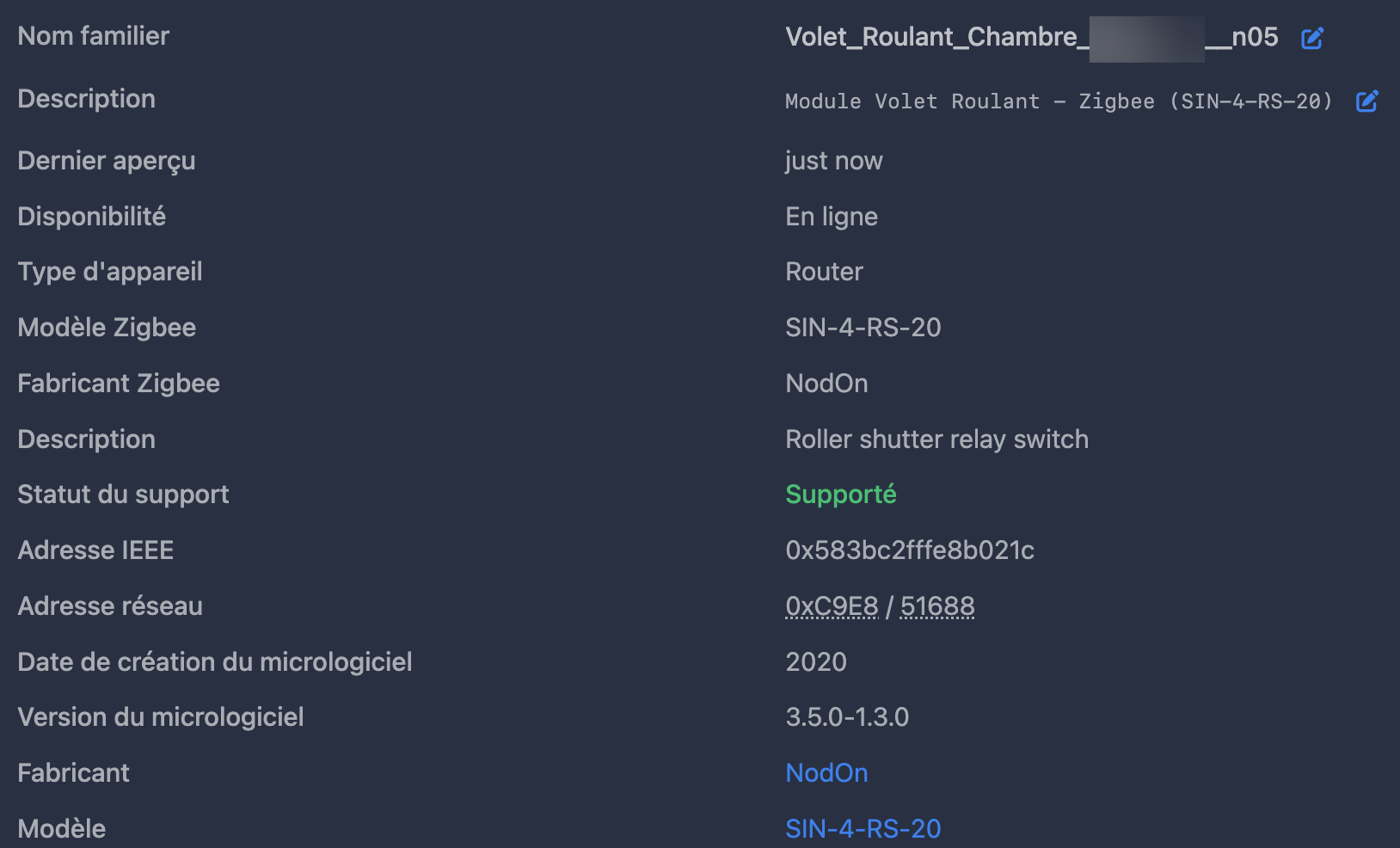Image resolution: width=1400 pixels, height=848 pixels.
Task: Open the SIN-4-RS-20 model link
Action: tap(863, 828)
